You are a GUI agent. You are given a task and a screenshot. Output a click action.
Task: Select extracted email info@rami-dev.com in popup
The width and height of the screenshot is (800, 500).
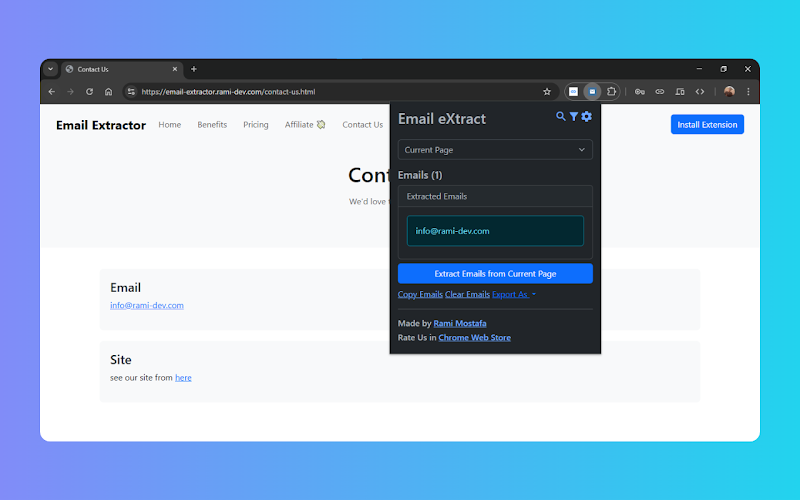coord(495,231)
